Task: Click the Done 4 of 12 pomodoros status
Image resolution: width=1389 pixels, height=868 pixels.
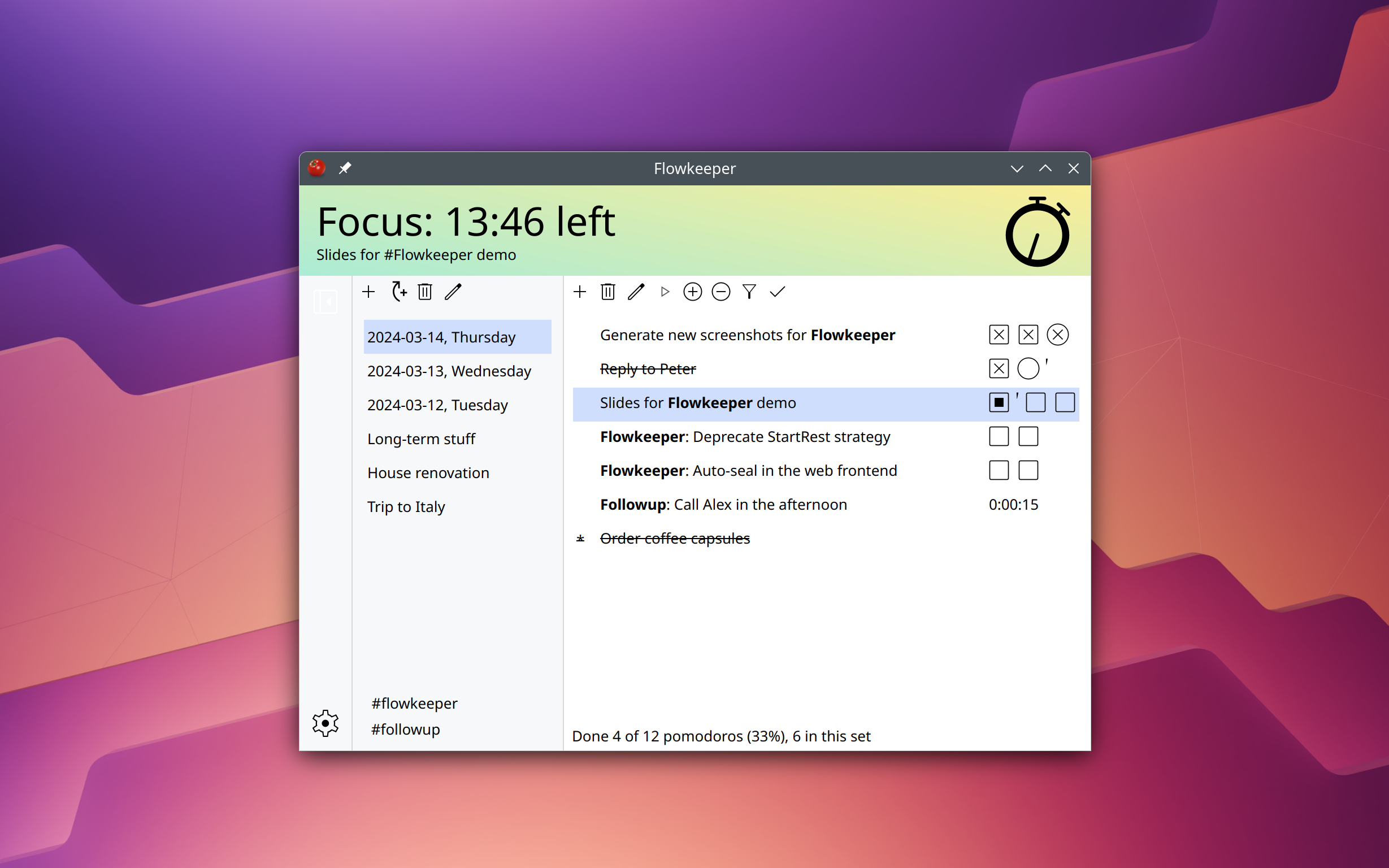Action: [x=721, y=736]
